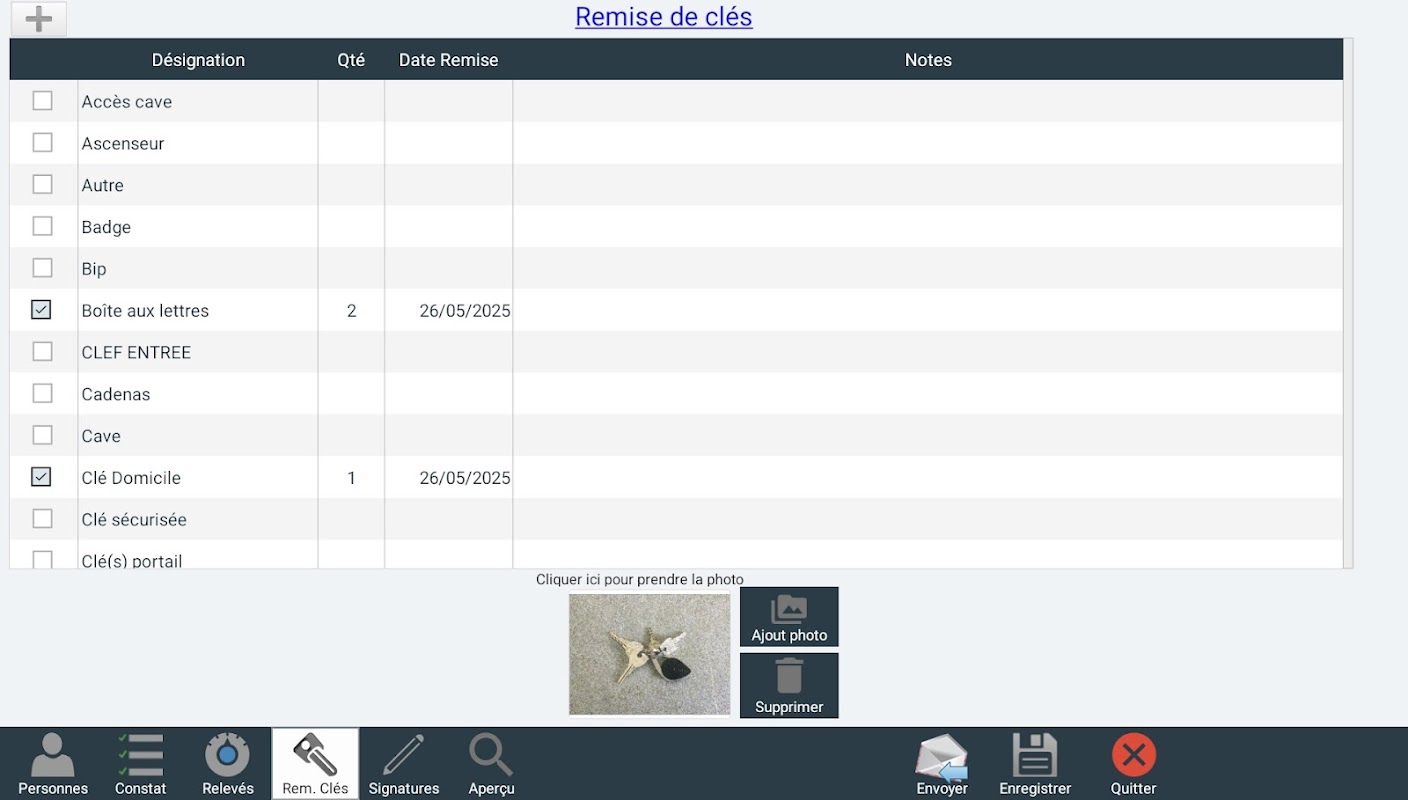Send the report with Envoyer
The image size is (1408, 800).
tap(942, 764)
